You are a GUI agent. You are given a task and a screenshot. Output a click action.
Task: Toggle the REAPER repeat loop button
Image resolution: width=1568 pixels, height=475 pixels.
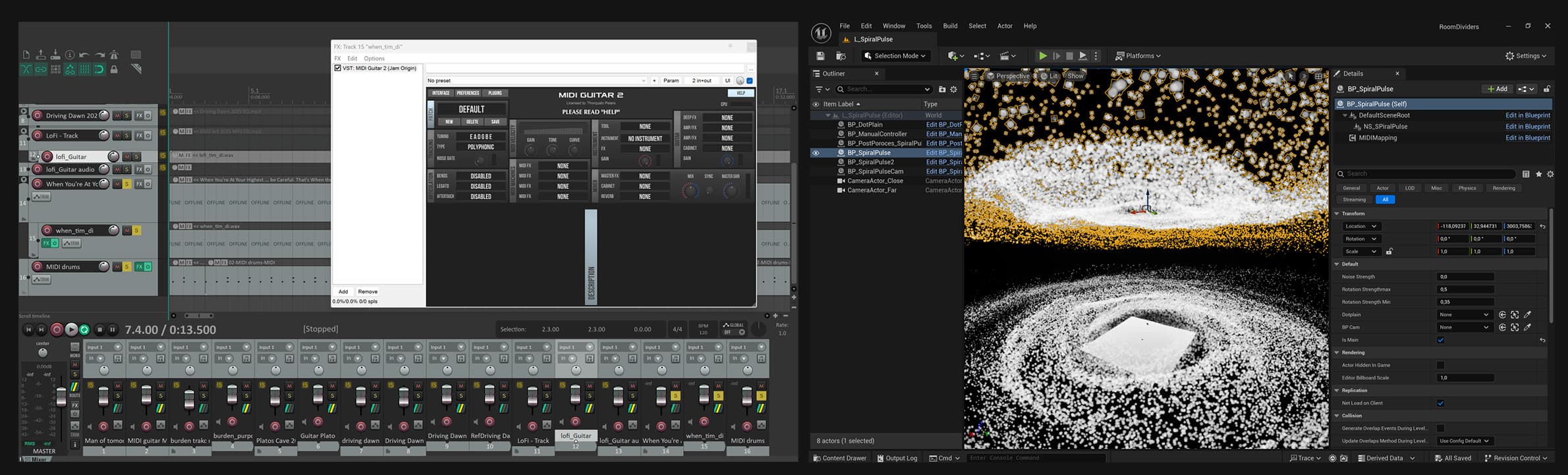click(84, 330)
